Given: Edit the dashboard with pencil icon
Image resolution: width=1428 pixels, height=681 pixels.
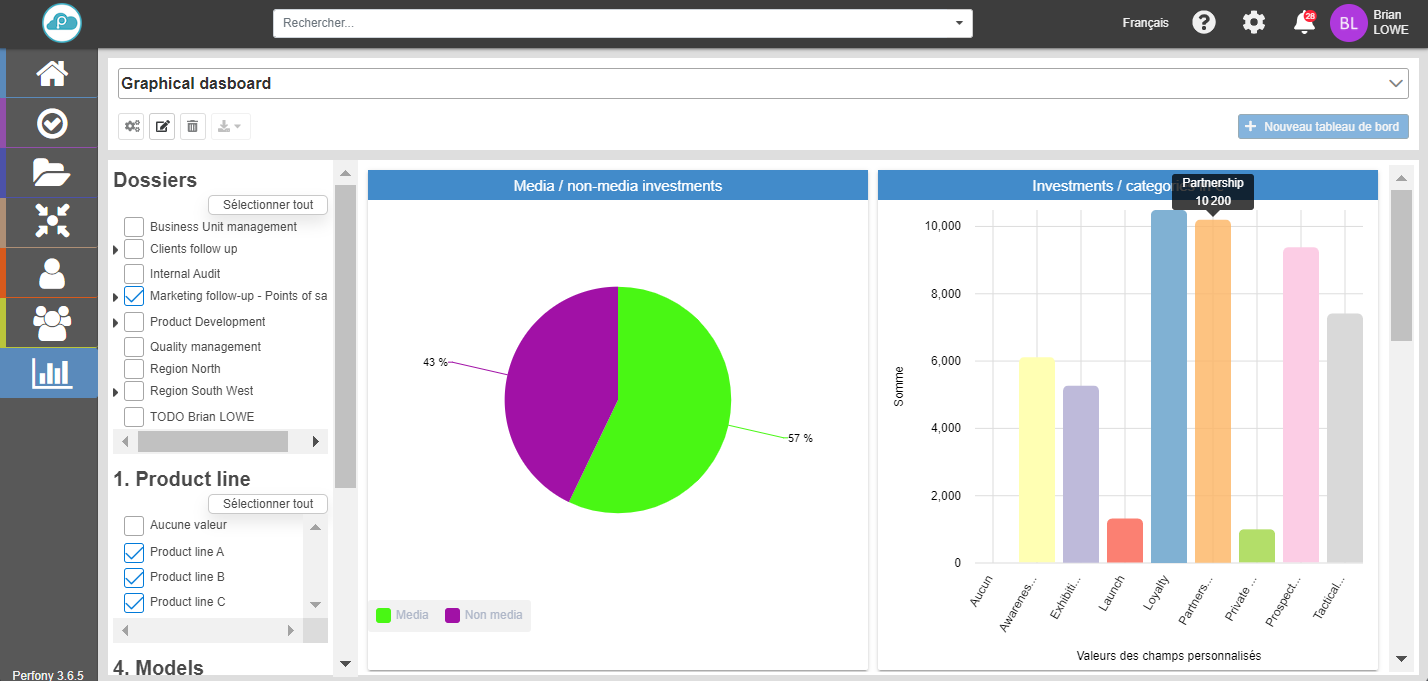Looking at the screenshot, I should point(162,127).
